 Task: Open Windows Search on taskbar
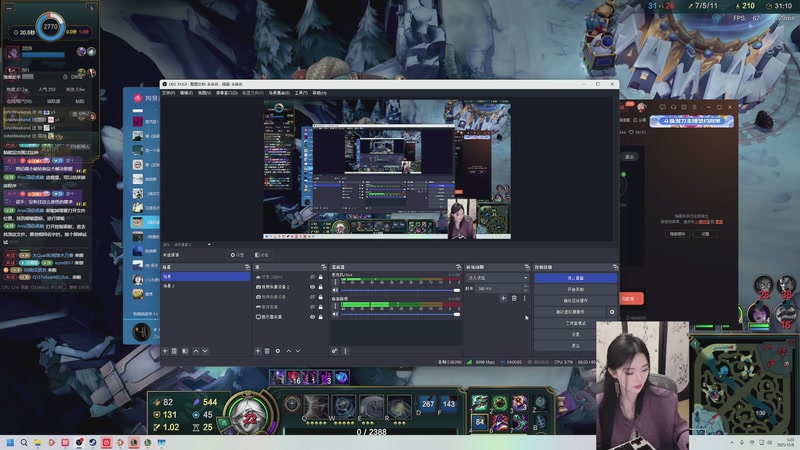point(23,442)
